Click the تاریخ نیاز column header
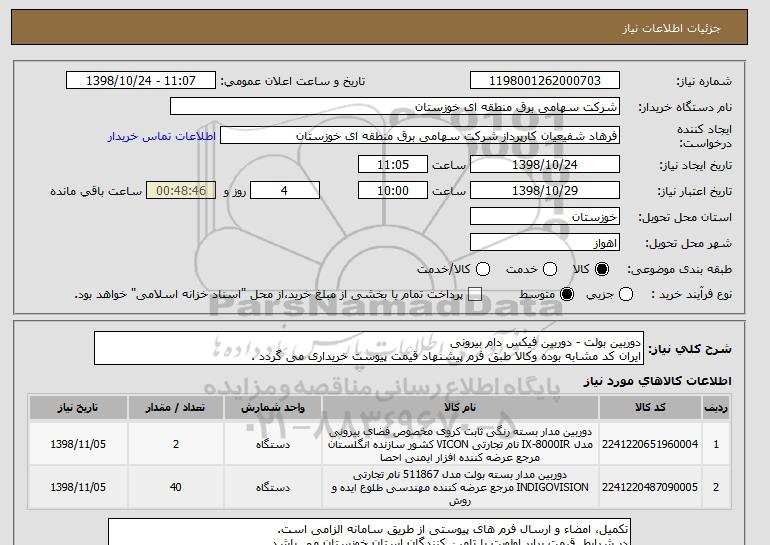Image resolution: width=770 pixels, height=545 pixels. click(78, 408)
